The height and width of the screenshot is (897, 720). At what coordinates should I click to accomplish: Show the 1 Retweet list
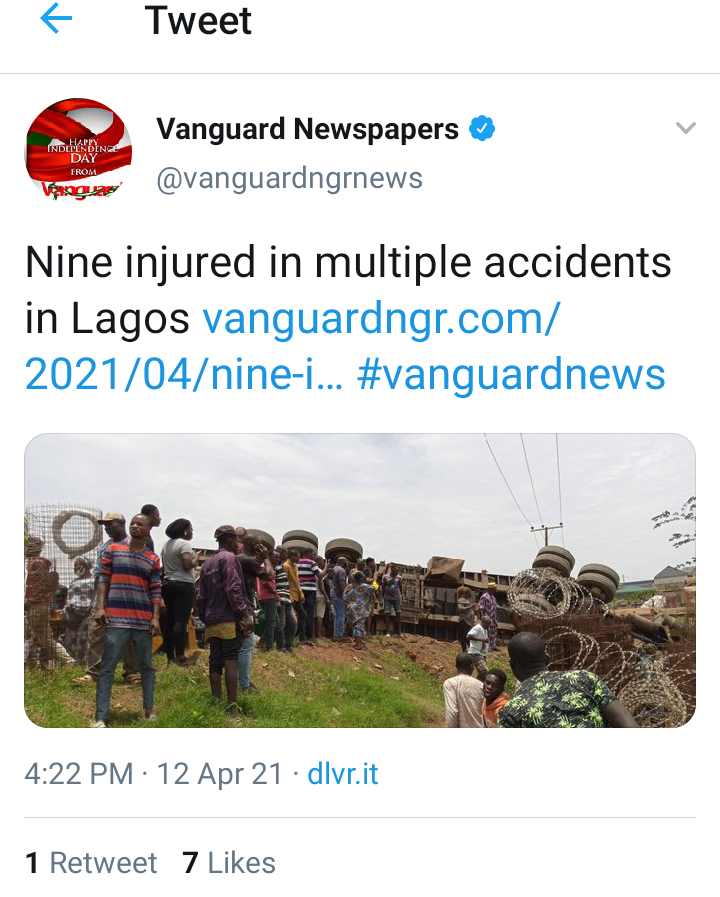click(91, 863)
